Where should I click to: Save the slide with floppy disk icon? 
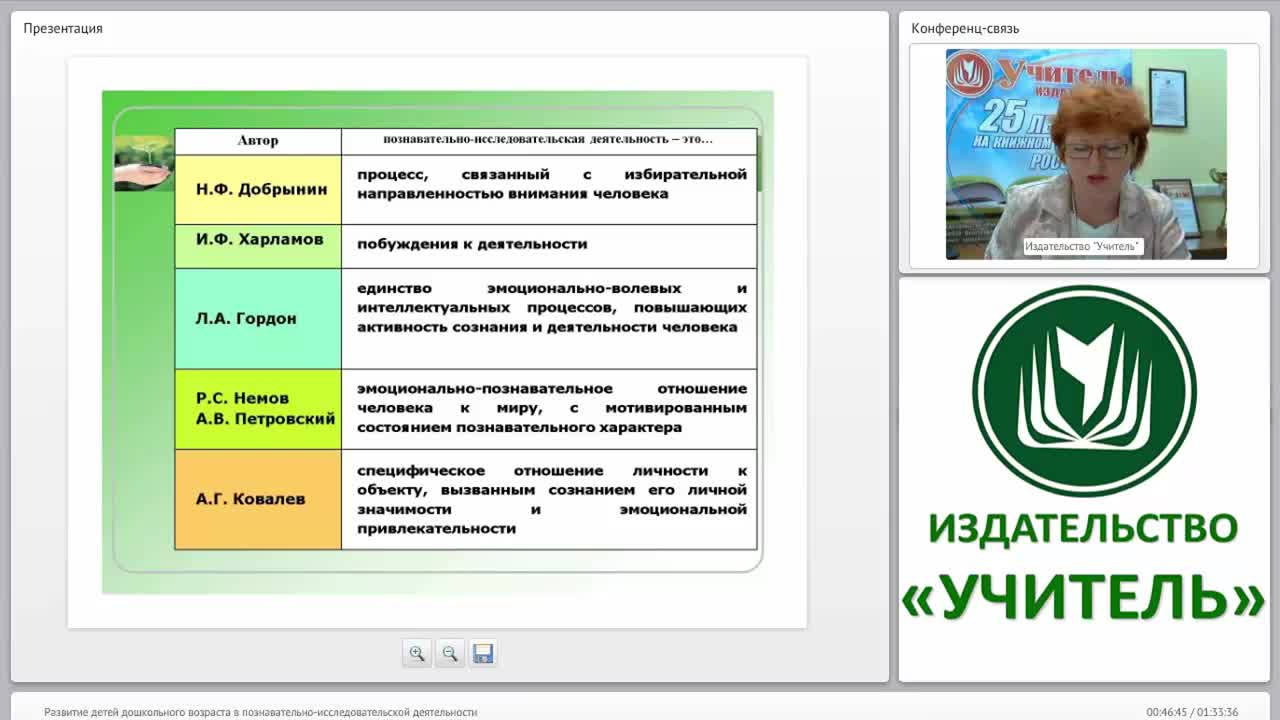(483, 653)
